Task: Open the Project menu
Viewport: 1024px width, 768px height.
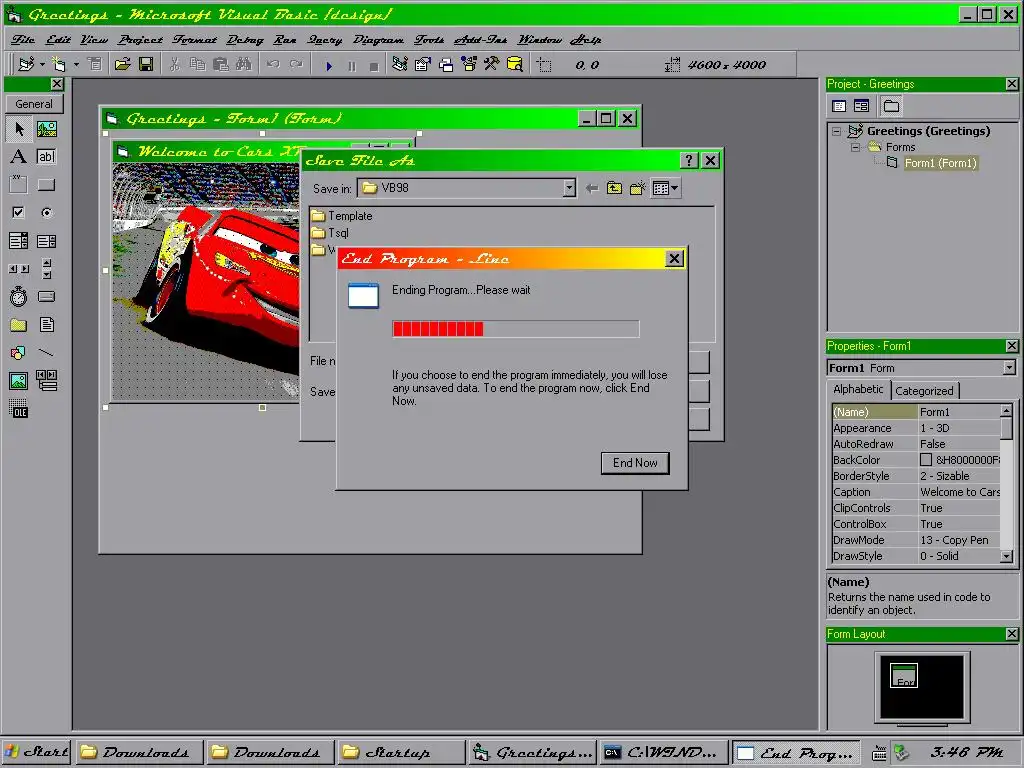Action: 140,40
